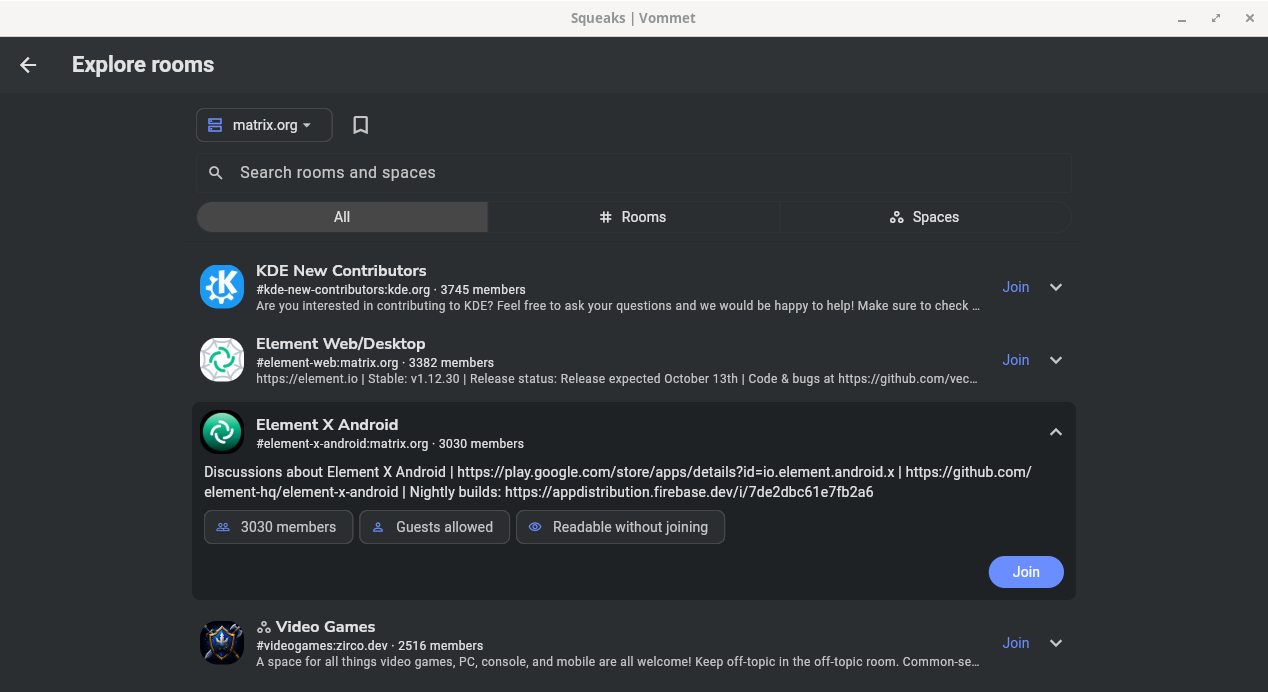Viewport: 1268px width, 692px height.
Task: Click the Element X Android description text
Action: (618, 482)
